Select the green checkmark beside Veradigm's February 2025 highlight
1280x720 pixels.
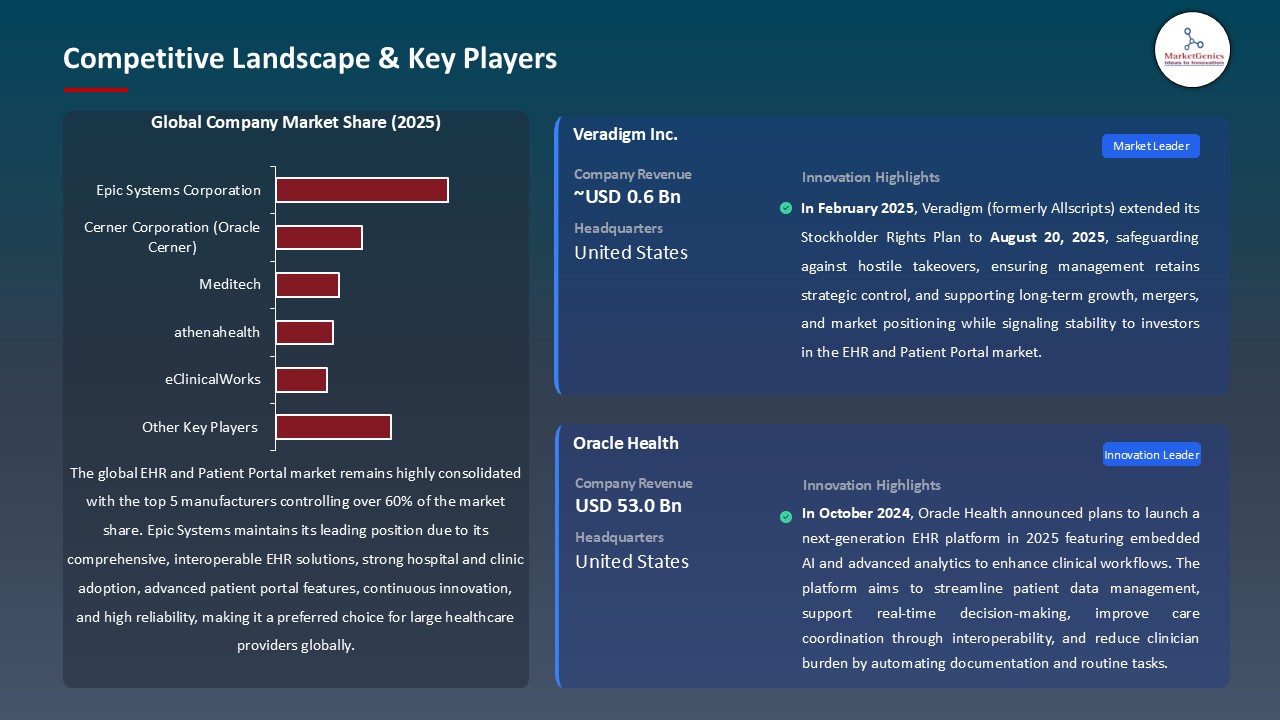pos(786,208)
